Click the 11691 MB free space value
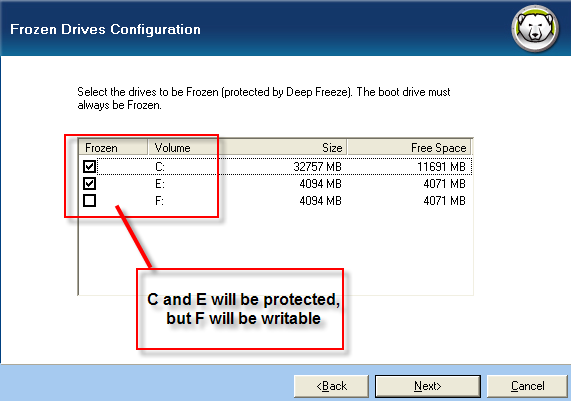The width and height of the screenshot is (571, 401). [441, 167]
